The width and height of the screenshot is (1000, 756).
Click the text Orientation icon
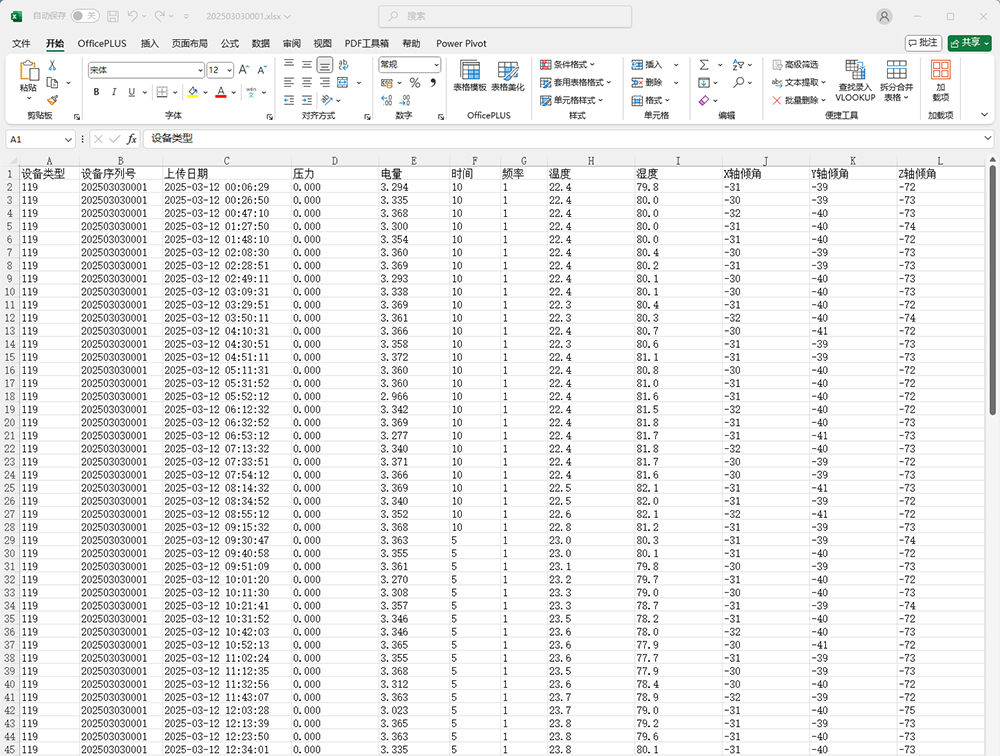(327, 100)
